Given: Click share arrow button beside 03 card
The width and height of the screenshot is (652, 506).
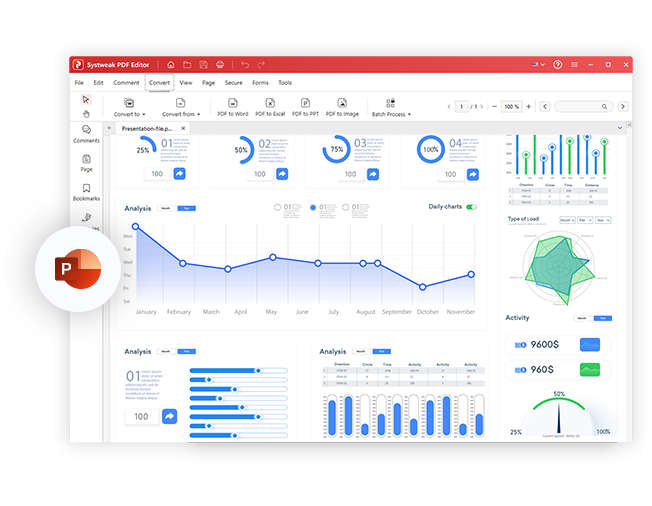Looking at the screenshot, I should pos(373,174).
